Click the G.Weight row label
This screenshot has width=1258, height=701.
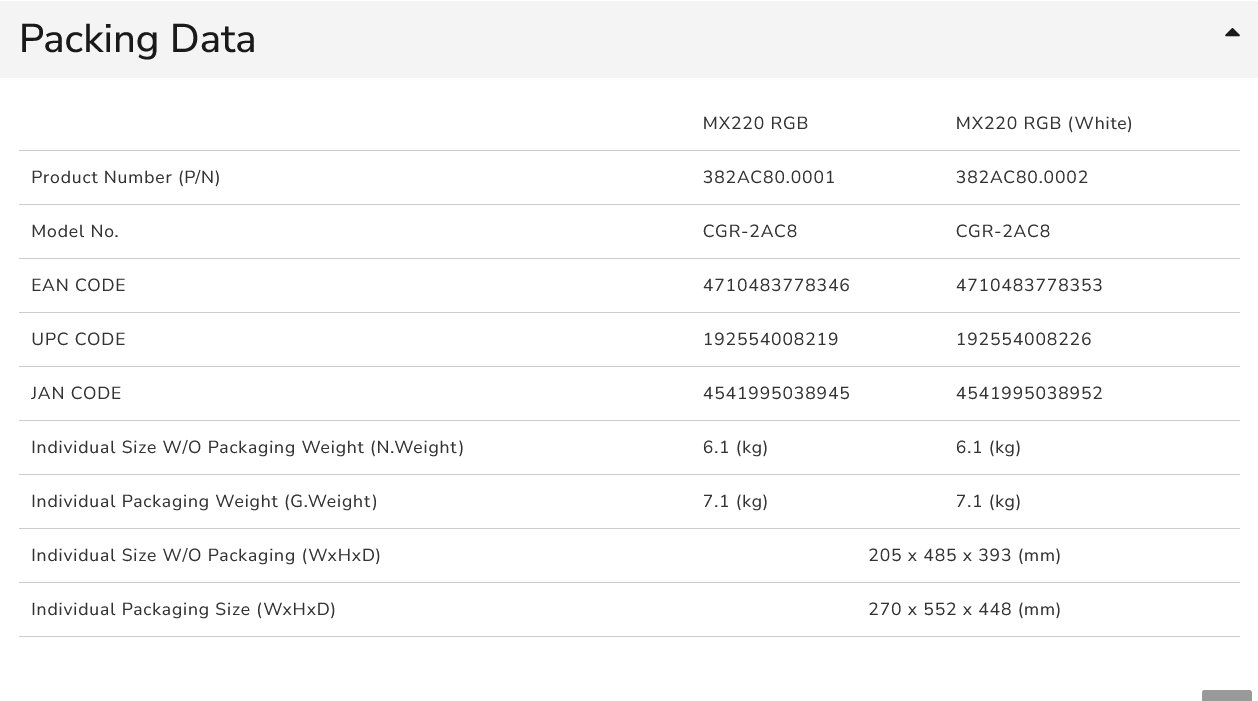point(204,502)
